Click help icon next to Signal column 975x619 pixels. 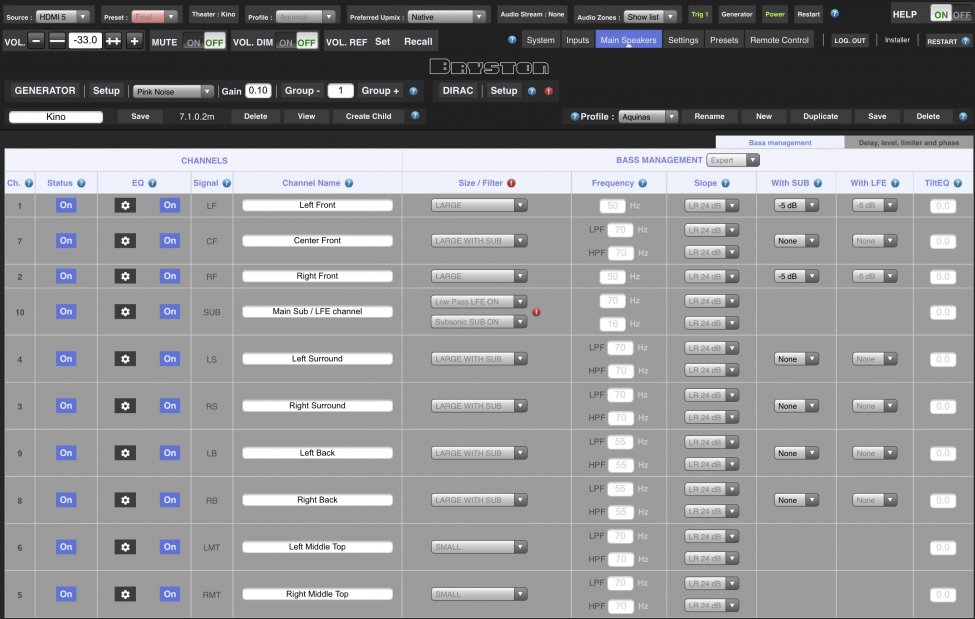227,183
